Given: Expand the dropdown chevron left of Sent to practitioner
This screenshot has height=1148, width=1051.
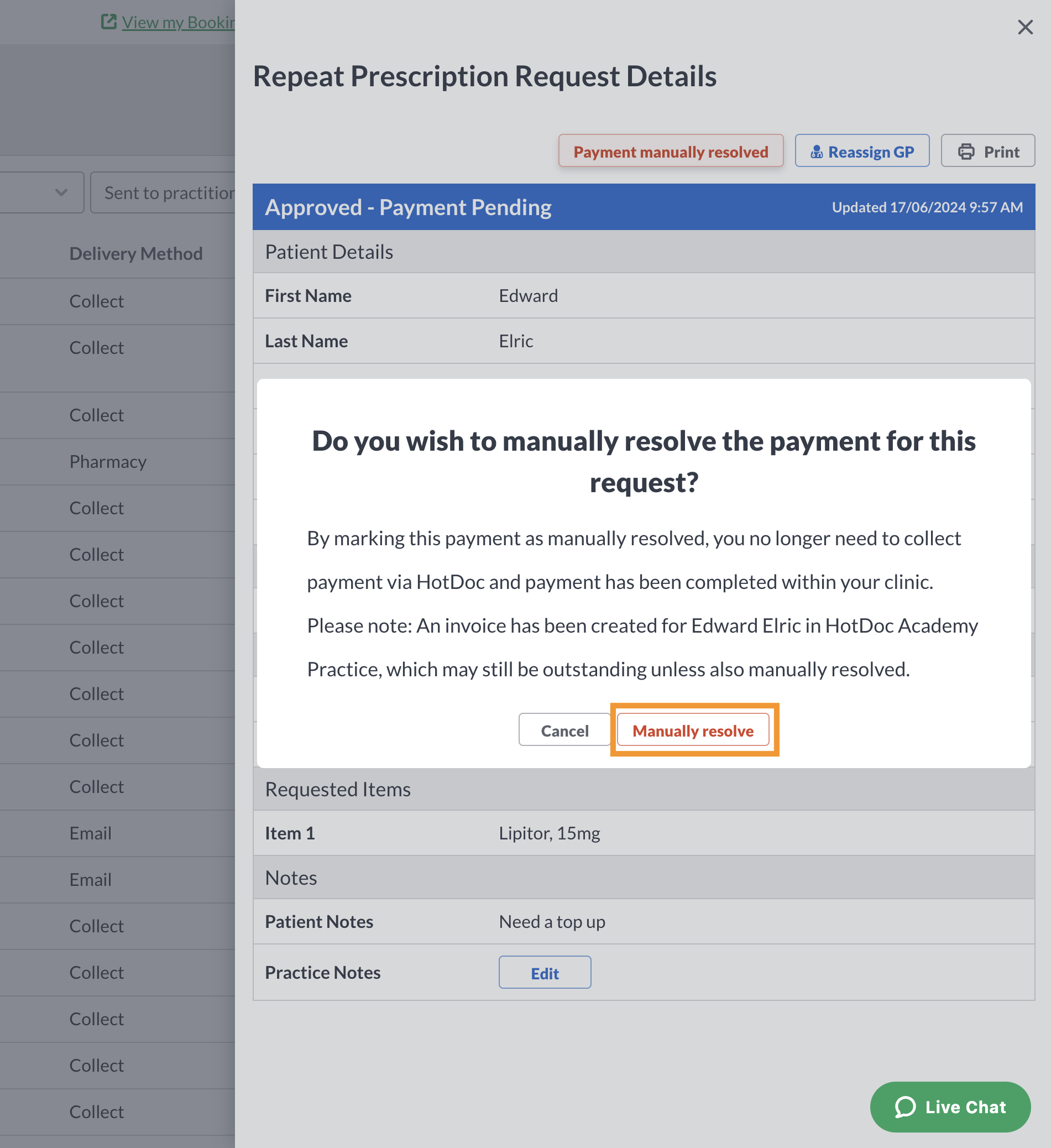Looking at the screenshot, I should click(x=61, y=192).
